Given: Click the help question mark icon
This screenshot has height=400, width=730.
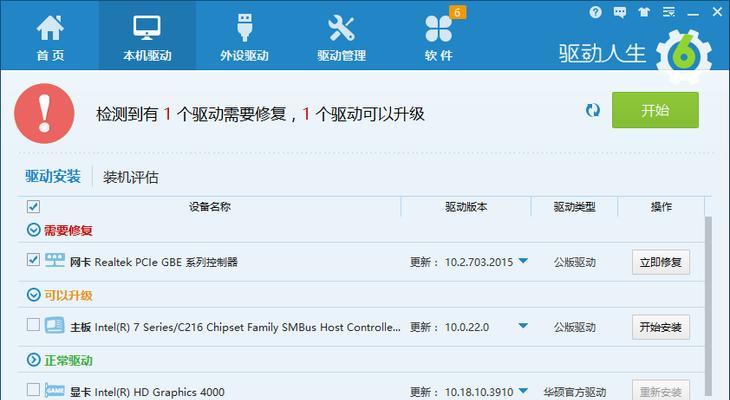Looking at the screenshot, I should [x=595, y=13].
